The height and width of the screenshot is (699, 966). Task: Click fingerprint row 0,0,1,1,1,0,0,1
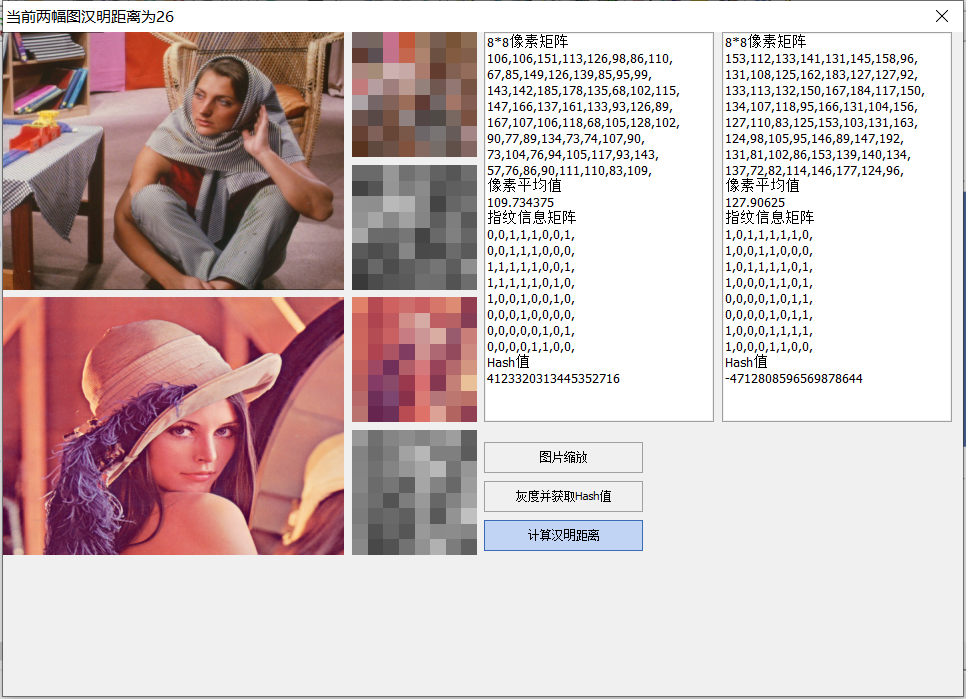click(530, 235)
